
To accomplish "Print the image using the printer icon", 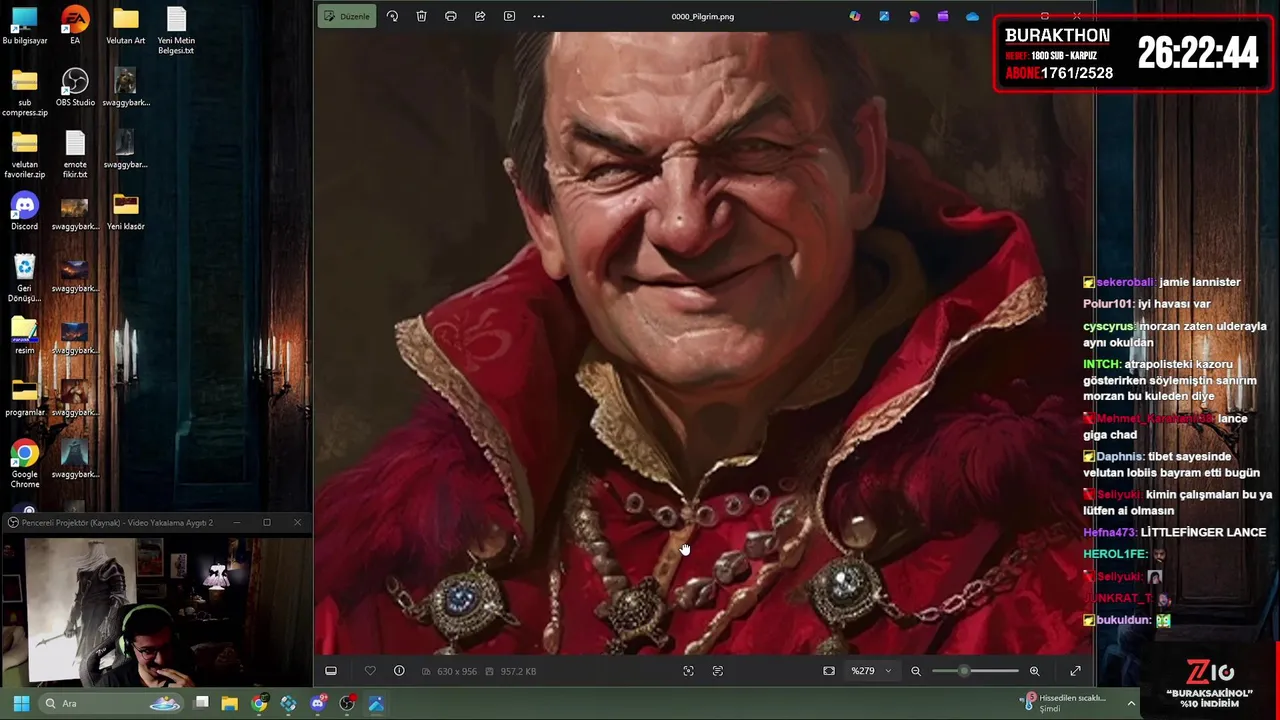I will click(x=451, y=16).
